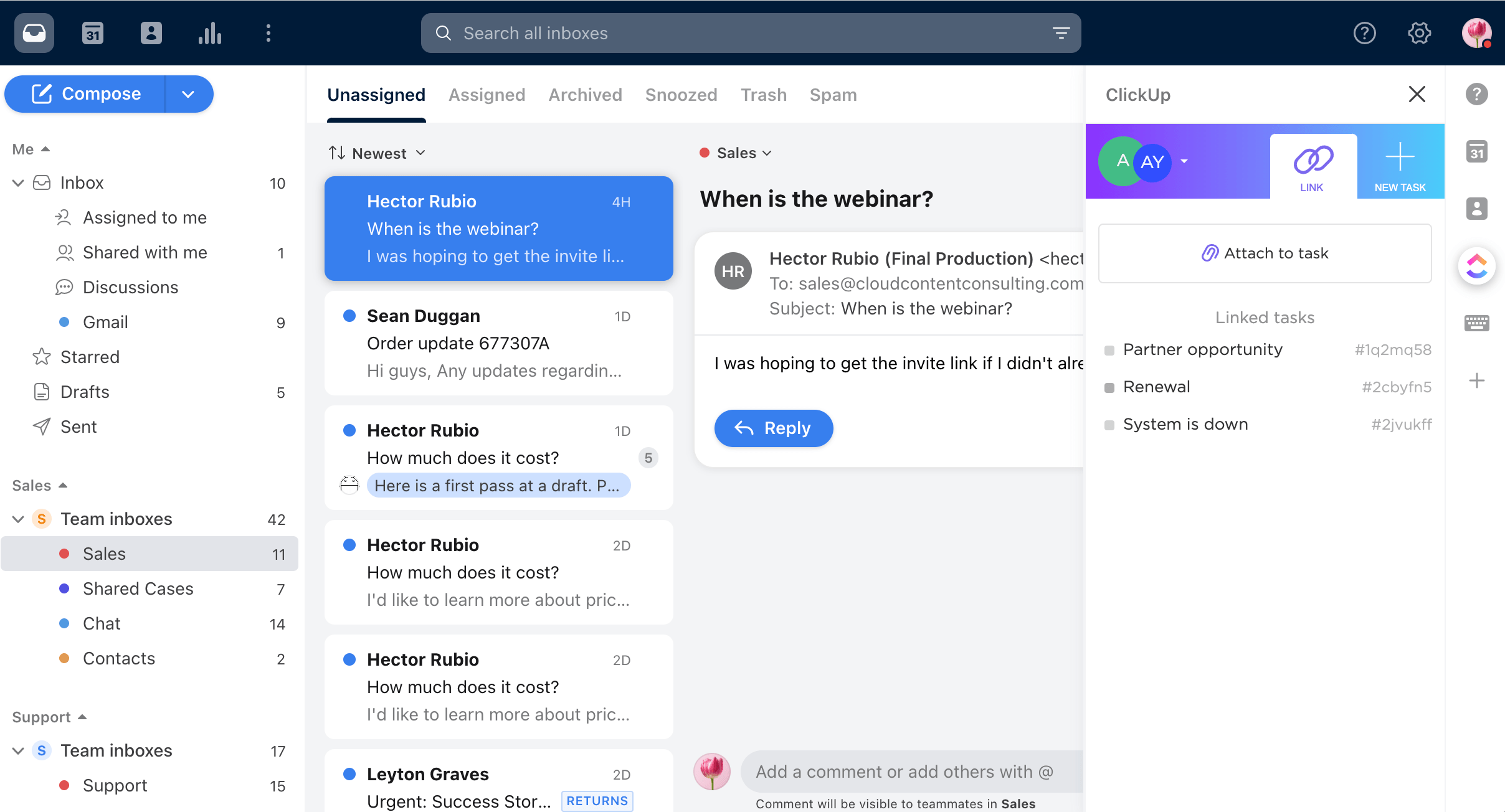This screenshot has height=812, width=1505.
Task: Click the Reply button
Action: tap(773, 428)
